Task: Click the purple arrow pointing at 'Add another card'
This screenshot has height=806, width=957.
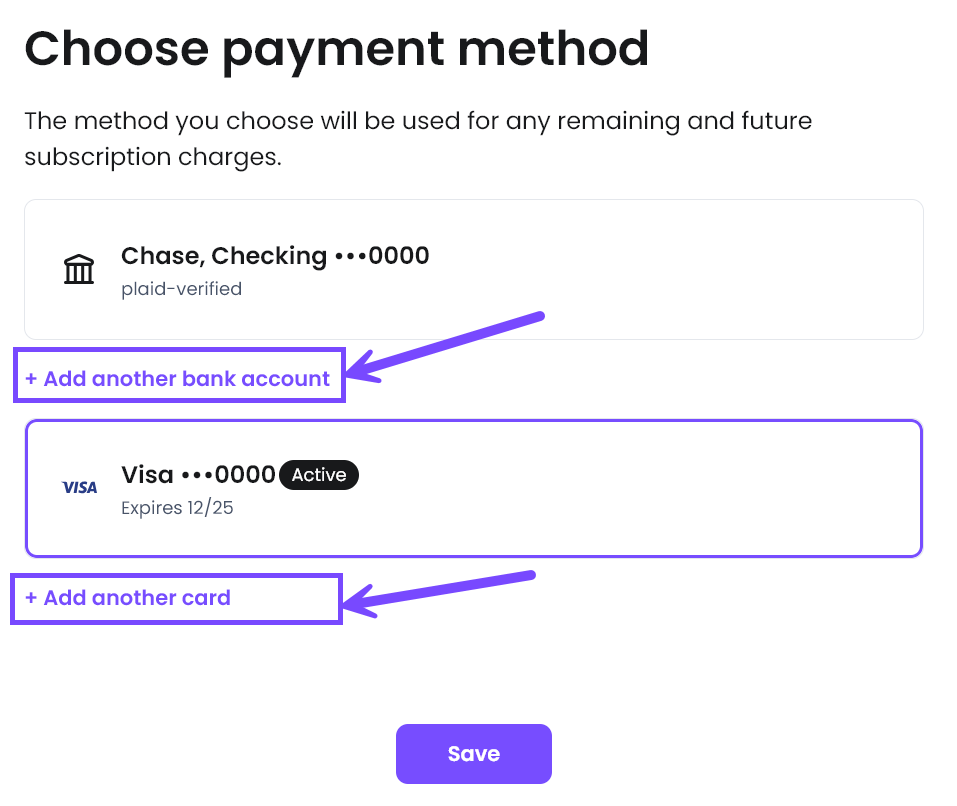Action: pos(440,590)
